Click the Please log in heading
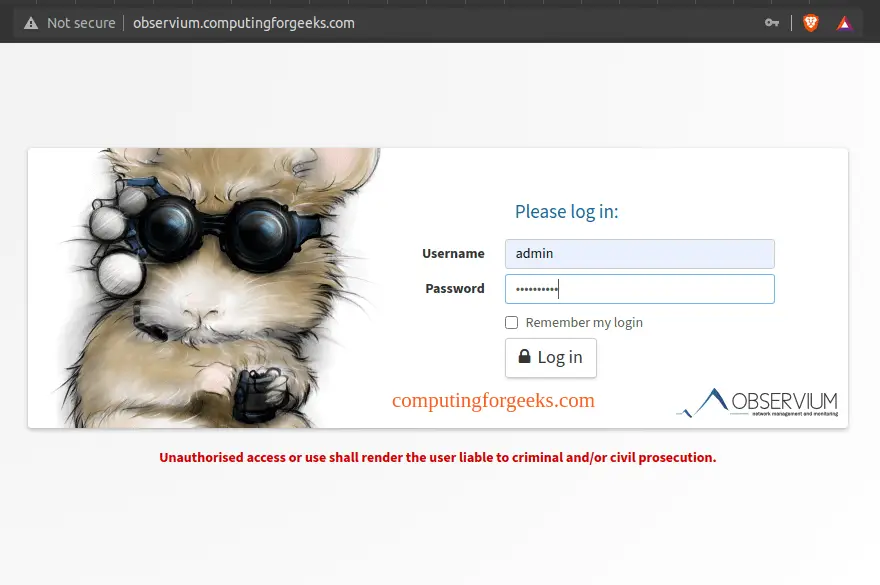This screenshot has height=585, width=880. pos(566,212)
